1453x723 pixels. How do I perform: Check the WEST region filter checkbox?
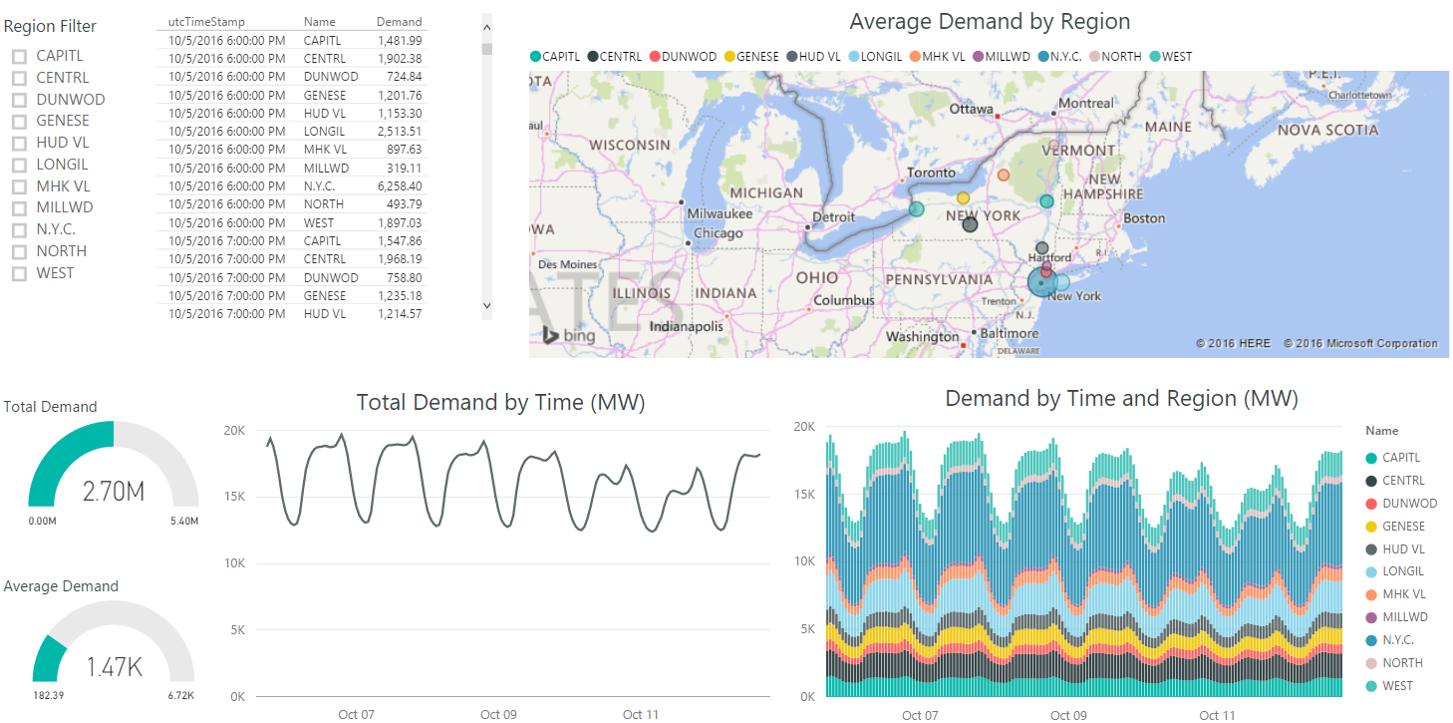(19, 274)
